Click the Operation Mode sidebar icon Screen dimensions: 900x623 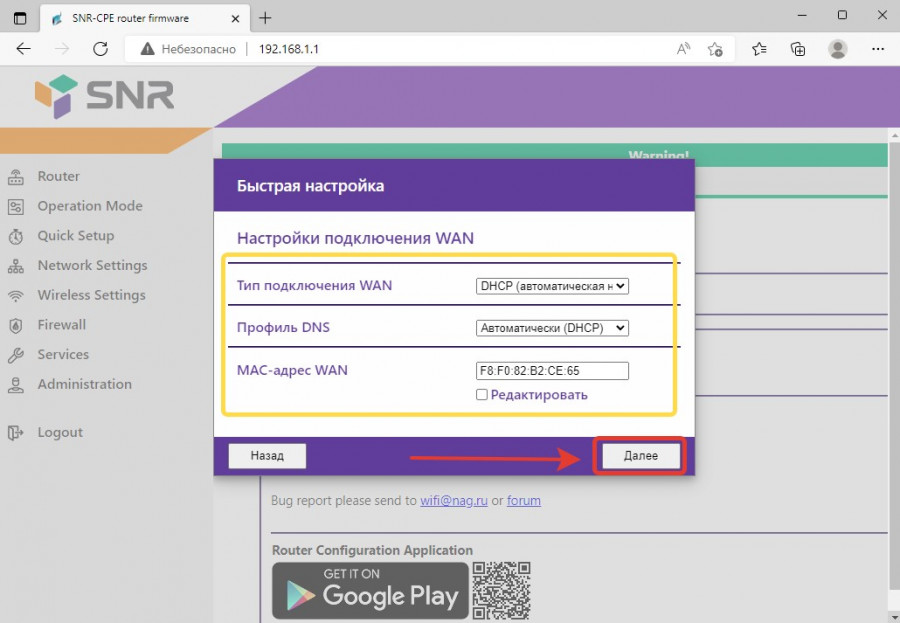[x=16, y=207]
